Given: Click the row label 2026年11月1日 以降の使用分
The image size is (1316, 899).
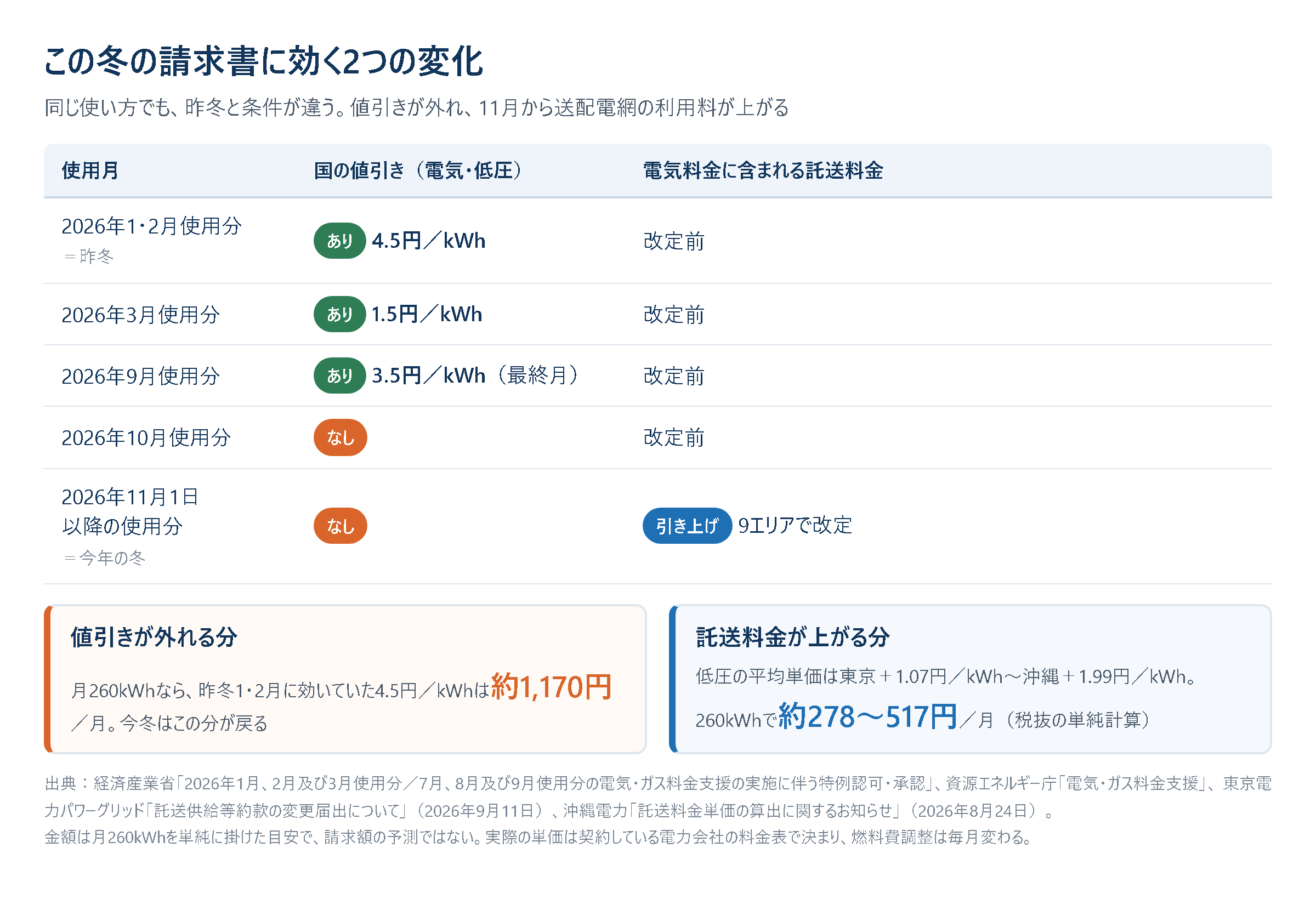Looking at the screenshot, I should coord(129,512).
